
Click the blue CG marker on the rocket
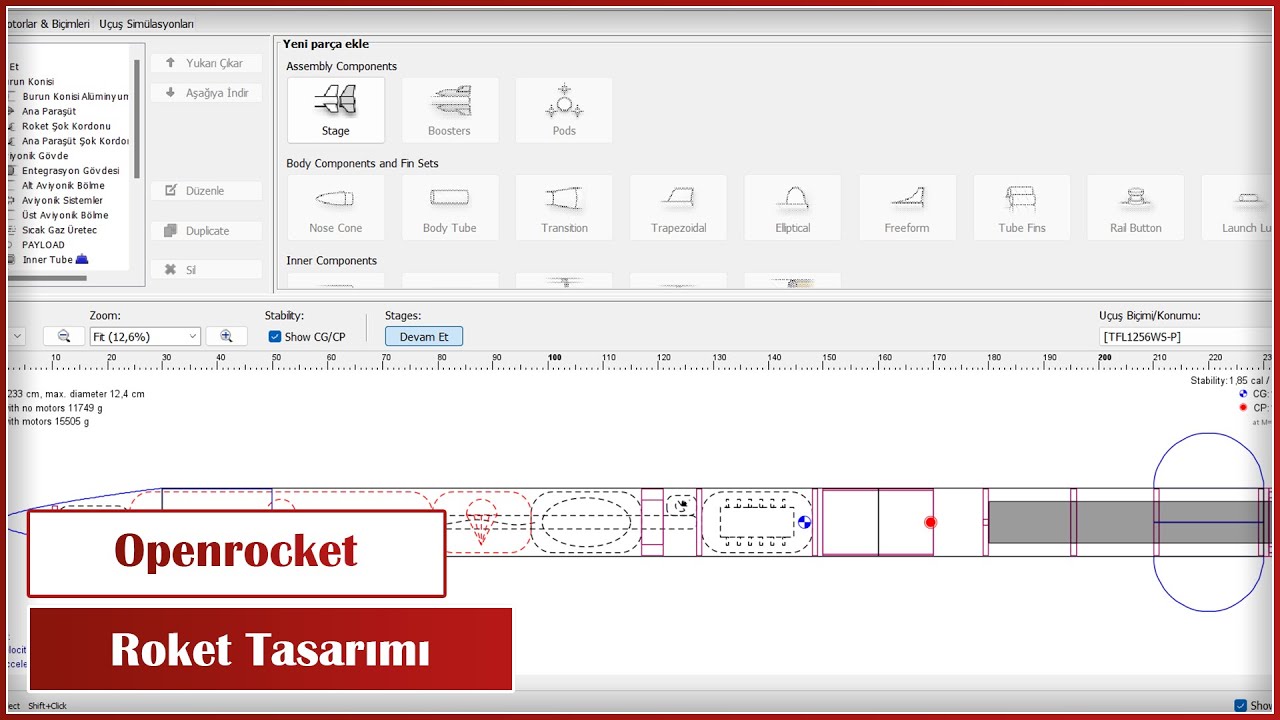click(x=804, y=522)
